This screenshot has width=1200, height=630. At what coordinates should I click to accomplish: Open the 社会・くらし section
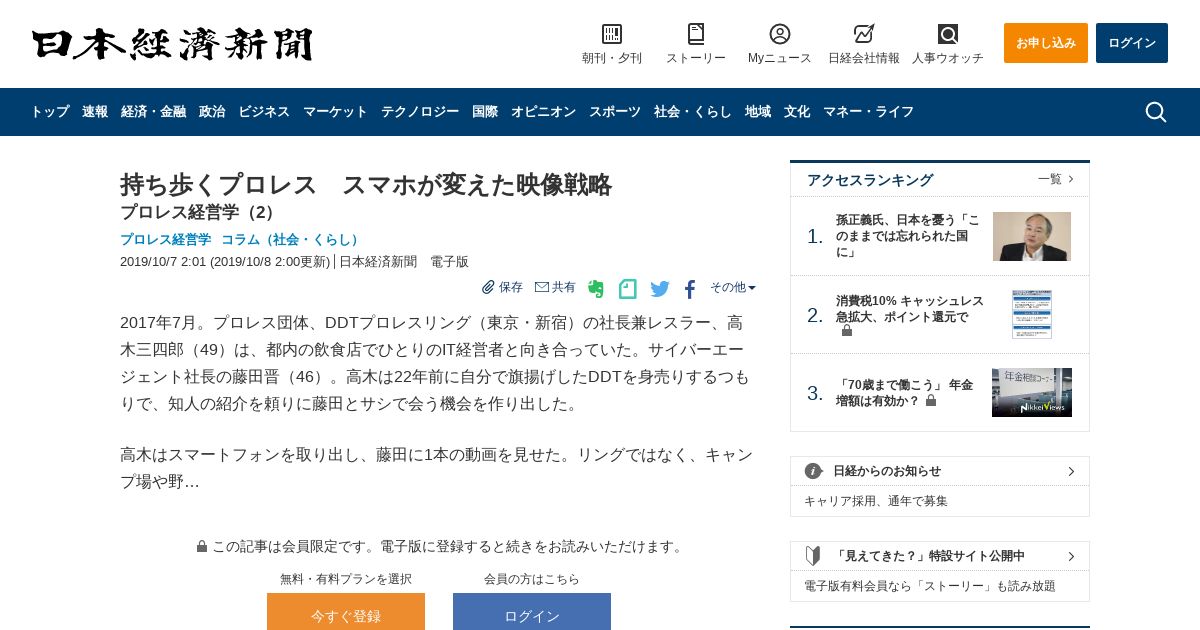(693, 112)
